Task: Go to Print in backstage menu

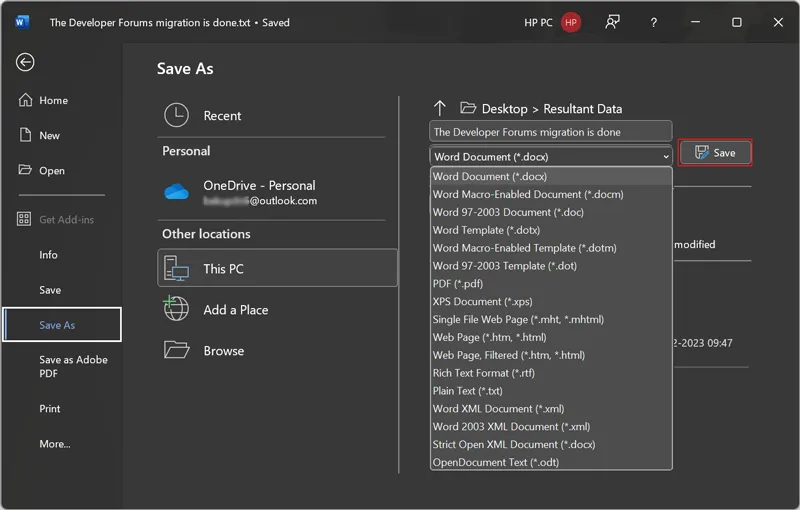Action: pos(50,408)
